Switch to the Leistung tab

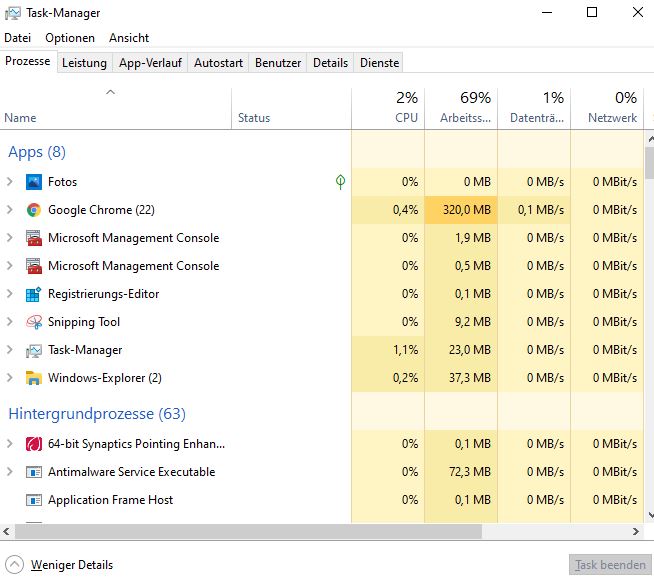85,63
